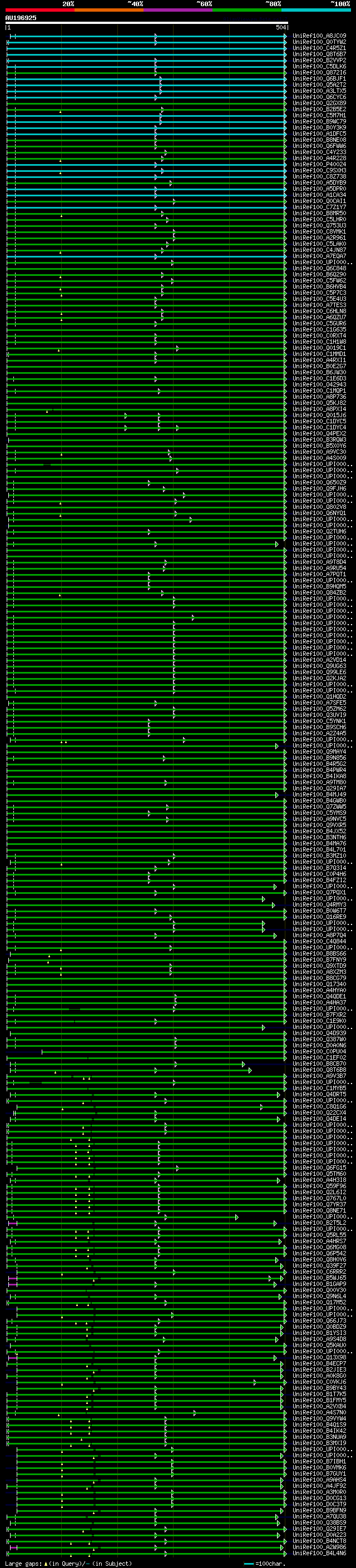Select the label UniRef100_B7Q3I4

[x=319, y=868]
